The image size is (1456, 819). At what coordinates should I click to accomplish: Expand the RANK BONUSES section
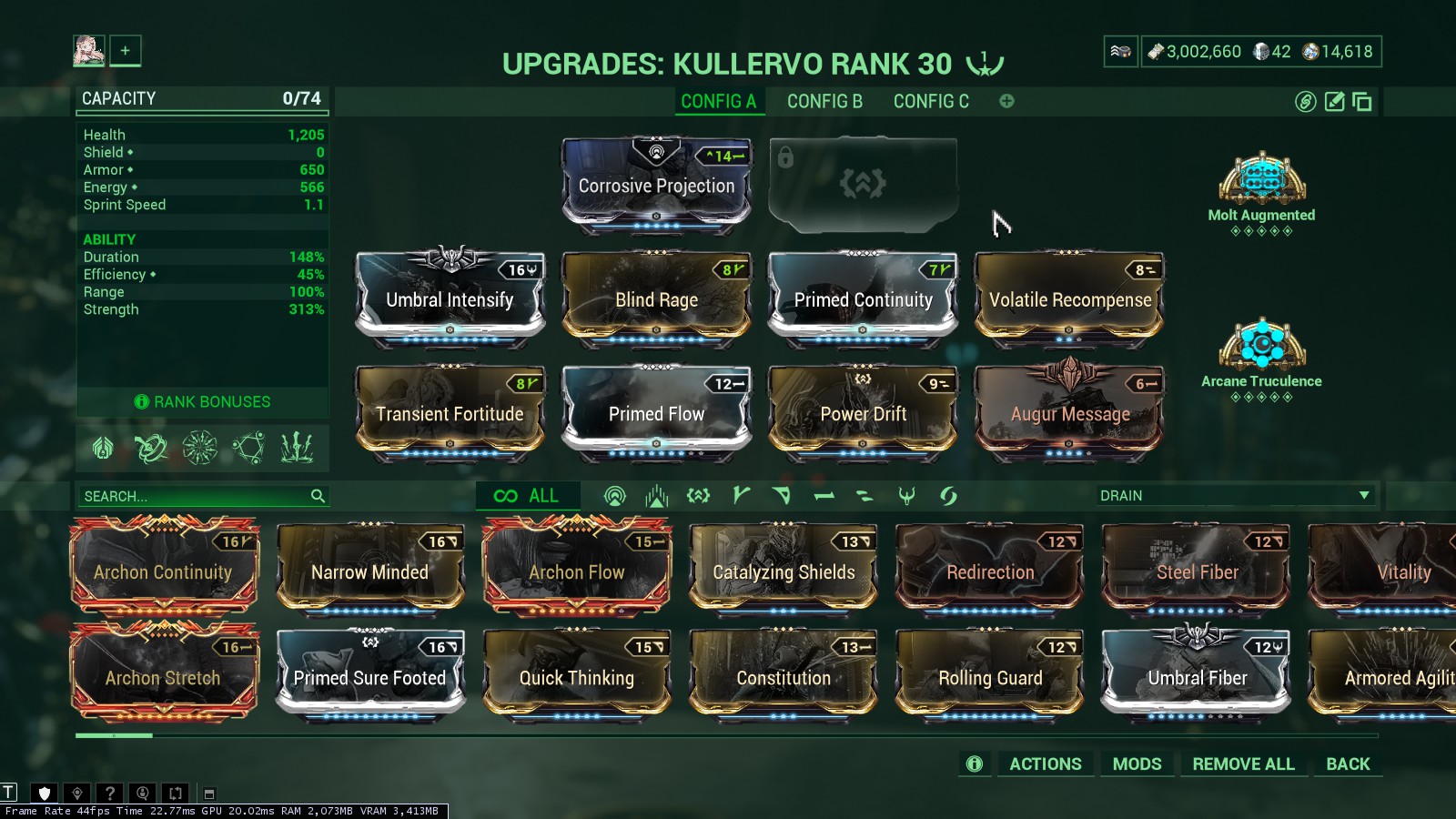point(202,402)
